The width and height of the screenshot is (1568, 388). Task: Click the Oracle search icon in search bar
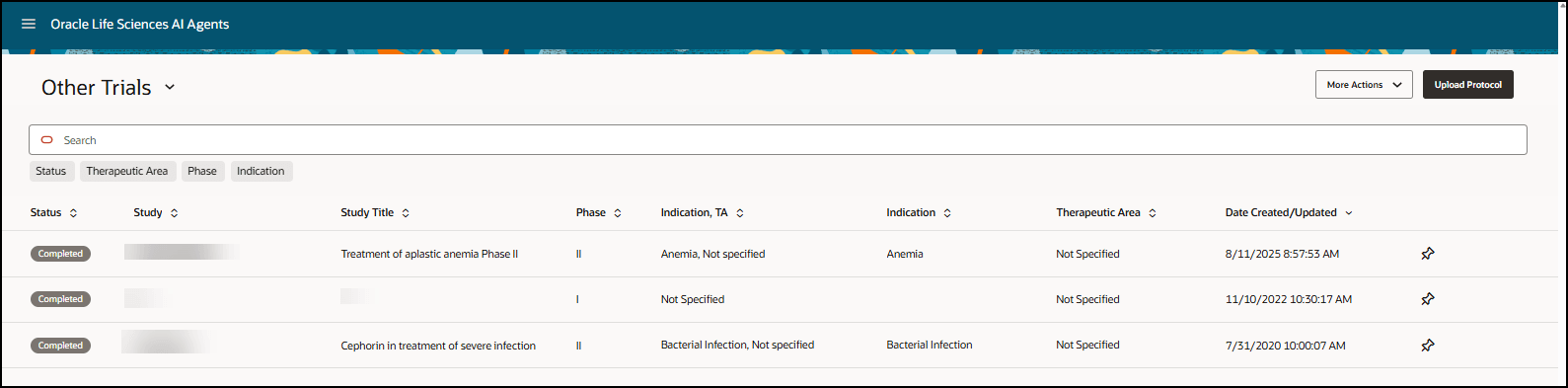point(46,140)
